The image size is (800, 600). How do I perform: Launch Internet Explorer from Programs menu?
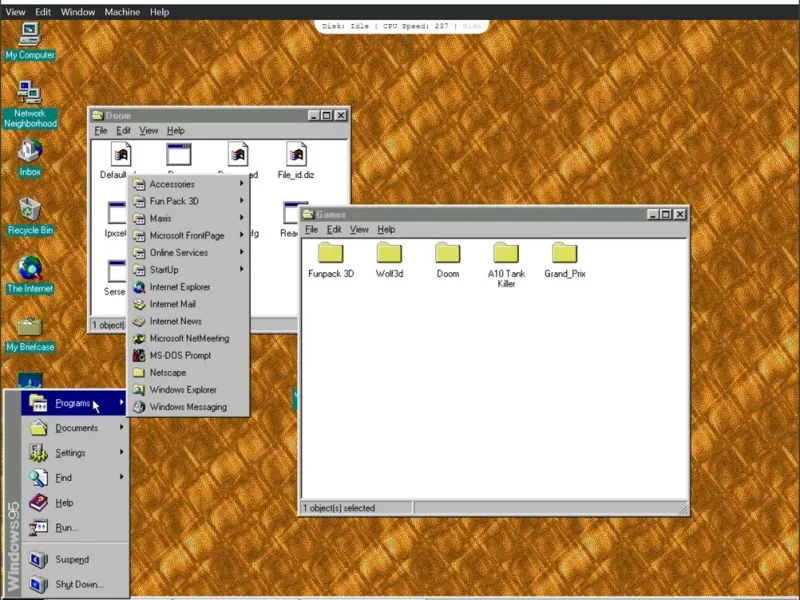[x=188, y=287]
